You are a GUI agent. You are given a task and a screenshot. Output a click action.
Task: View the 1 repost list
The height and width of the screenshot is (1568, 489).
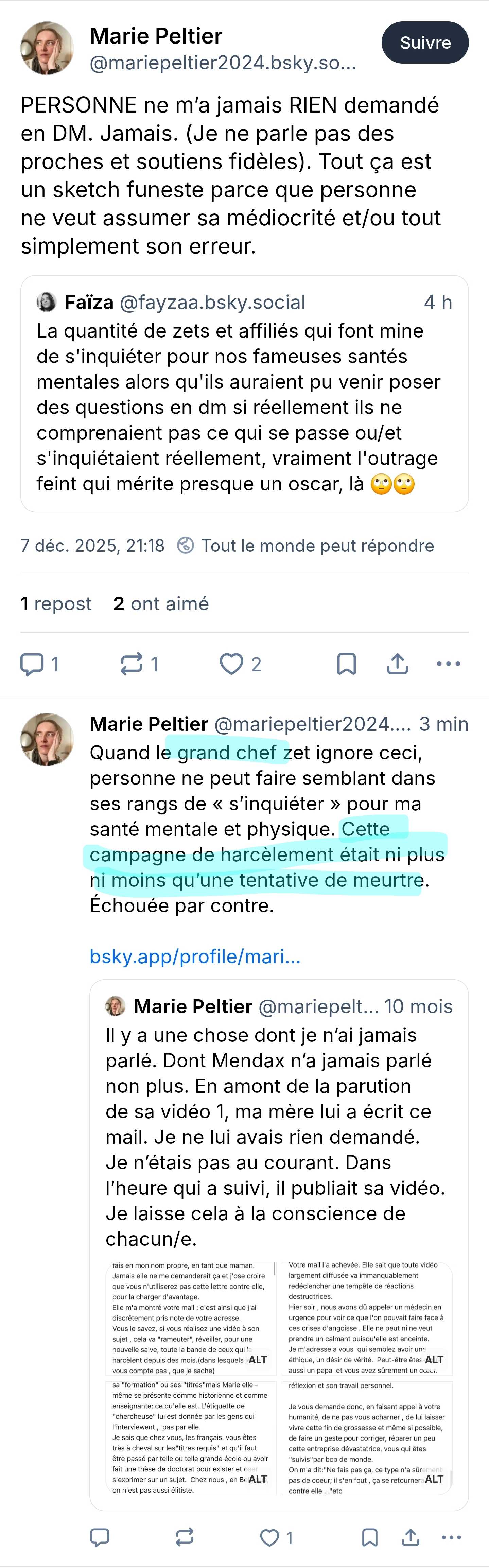coord(56,603)
